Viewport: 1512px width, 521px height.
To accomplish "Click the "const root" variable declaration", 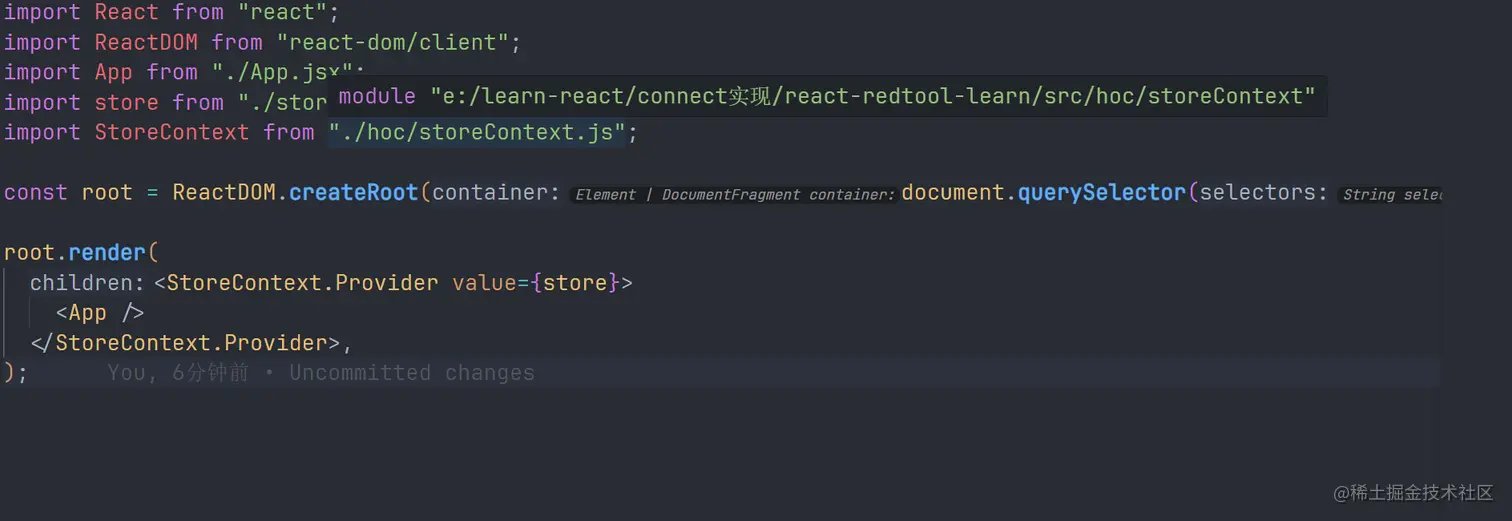I will point(68,193).
